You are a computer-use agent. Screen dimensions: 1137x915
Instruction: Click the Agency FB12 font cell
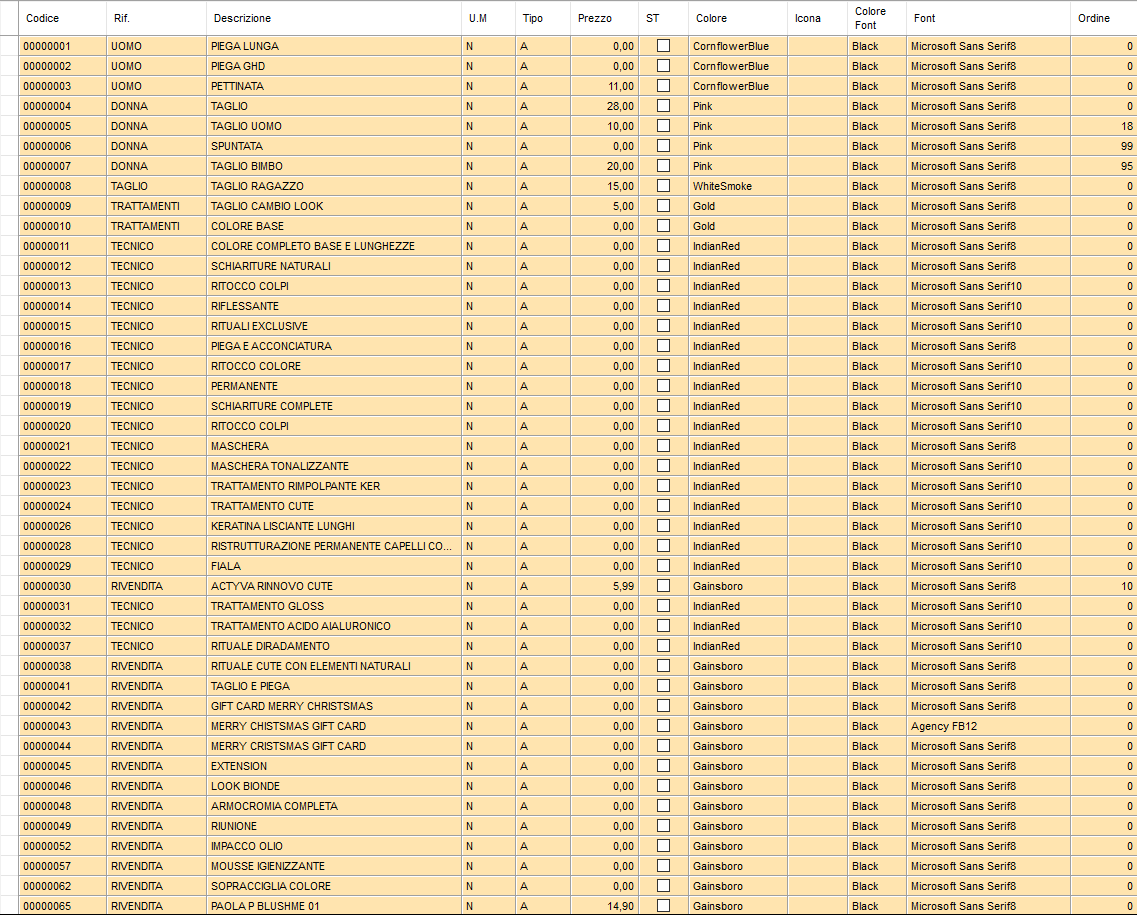(987, 726)
